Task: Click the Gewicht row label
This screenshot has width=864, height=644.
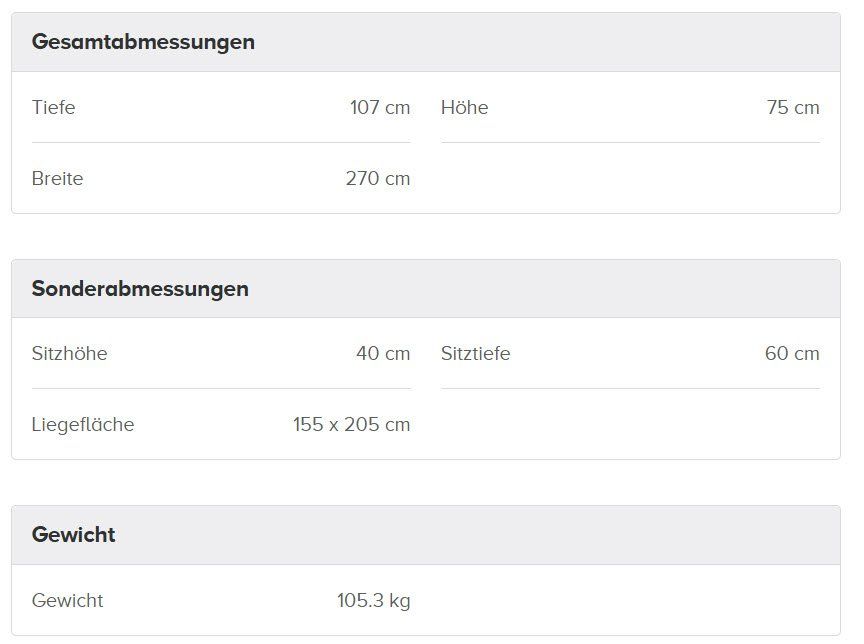Action: 67,600
